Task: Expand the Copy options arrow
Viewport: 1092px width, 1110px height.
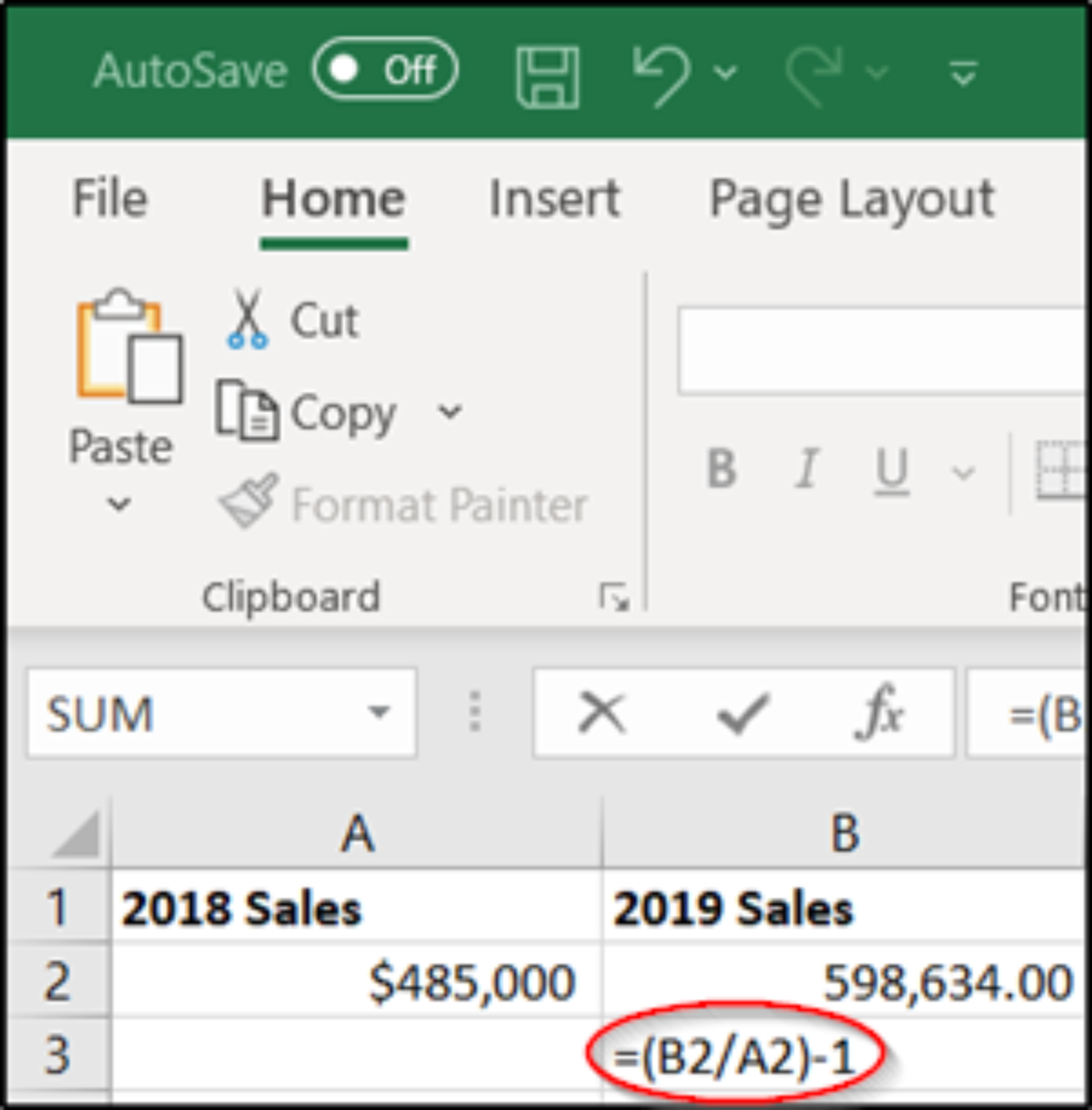Action: pos(450,411)
